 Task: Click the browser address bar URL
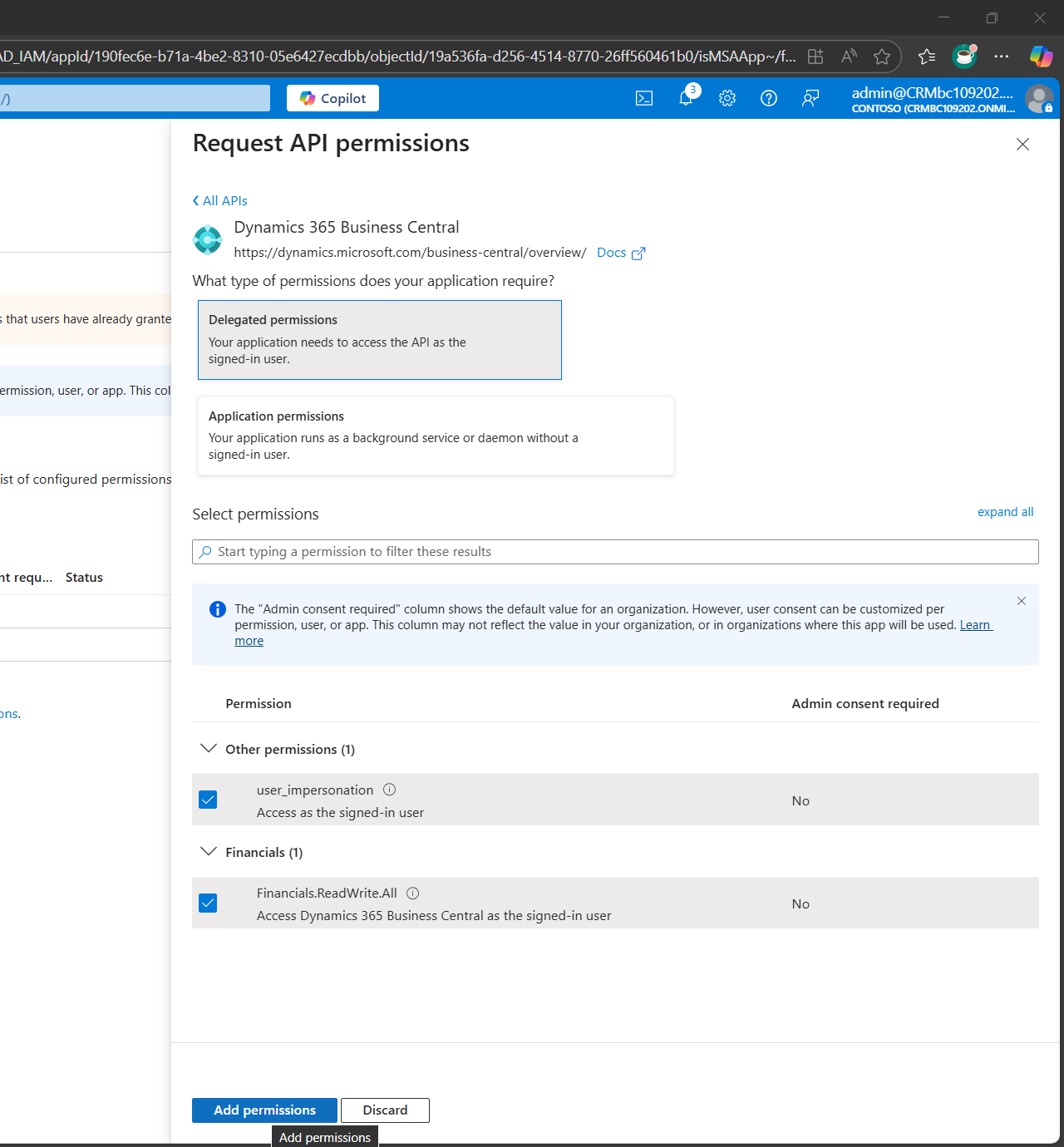397,57
